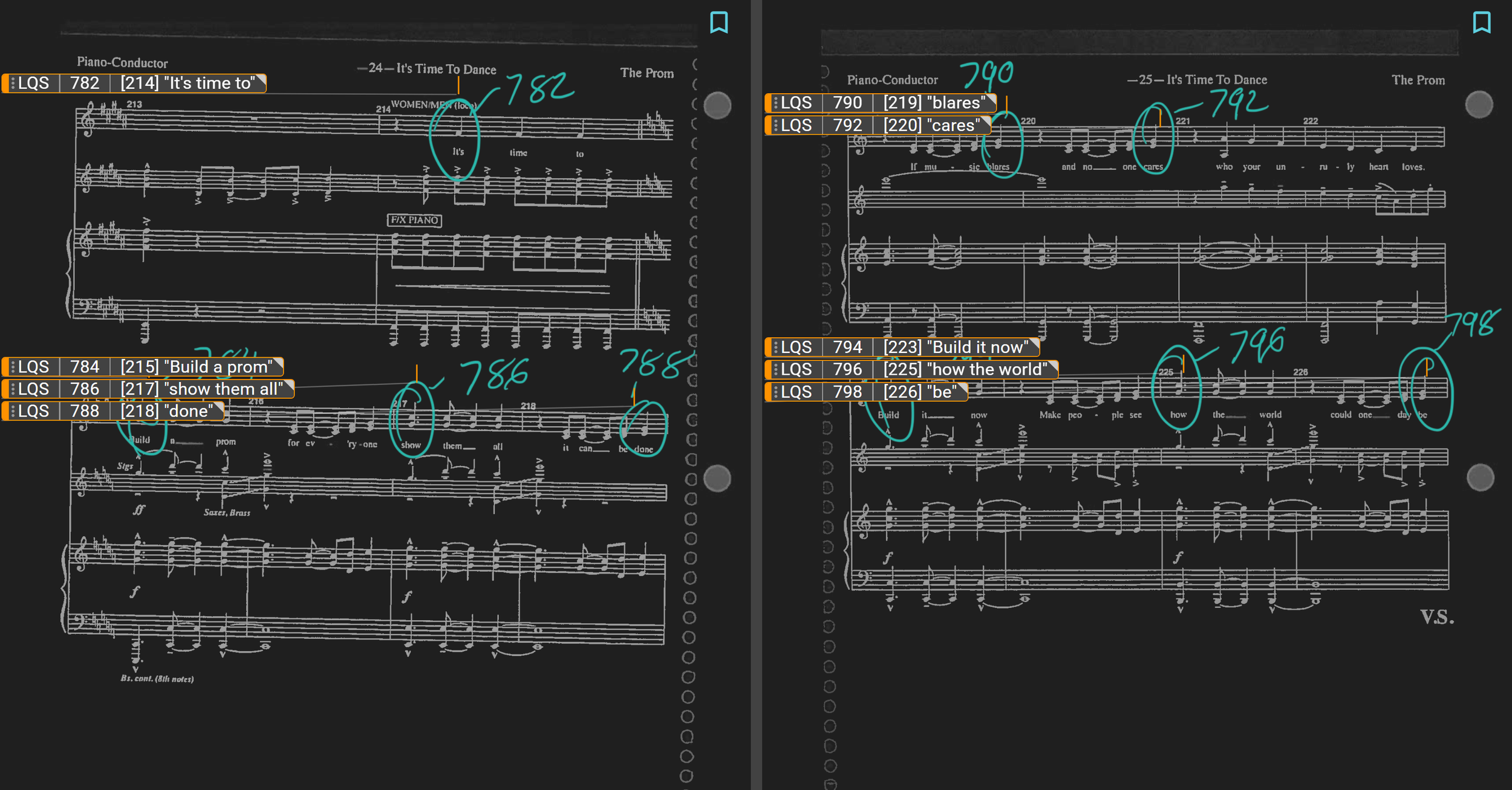Grab the handle of LQS cue 782
Viewport: 1512px width, 790px height.
pyautogui.click(x=13, y=83)
